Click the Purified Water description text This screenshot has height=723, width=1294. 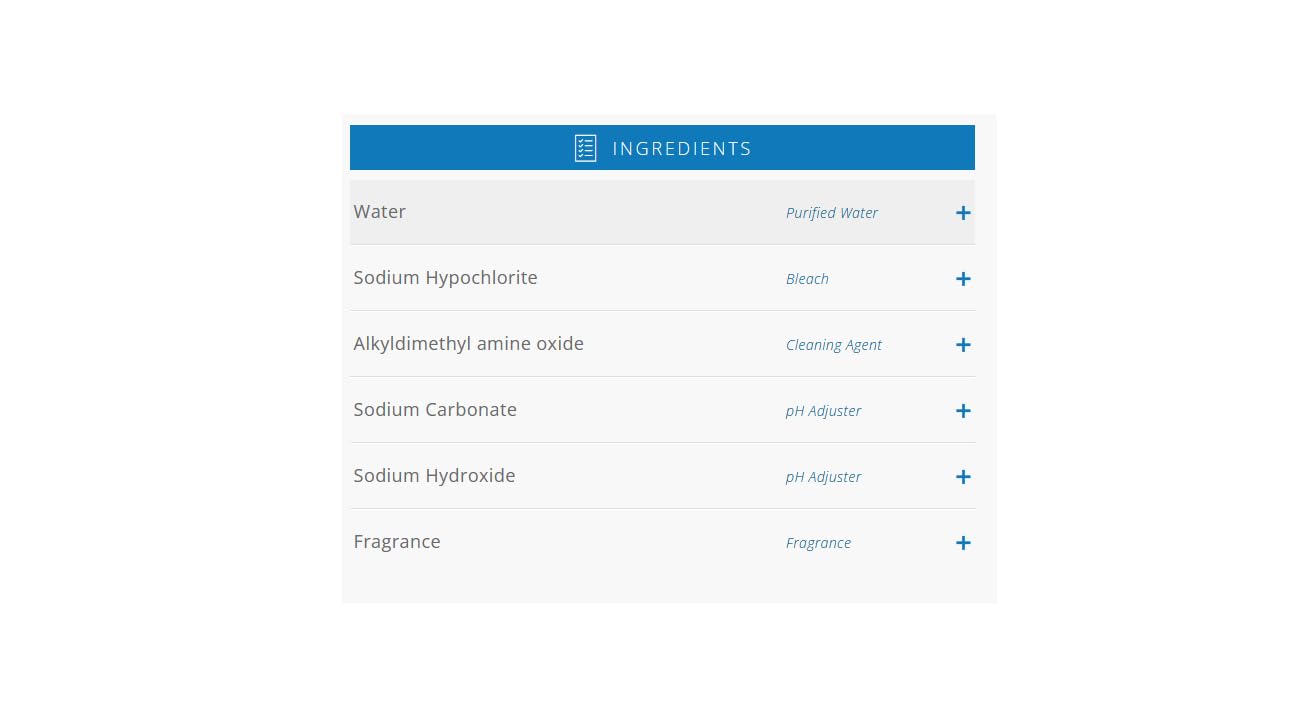pyautogui.click(x=832, y=213)
